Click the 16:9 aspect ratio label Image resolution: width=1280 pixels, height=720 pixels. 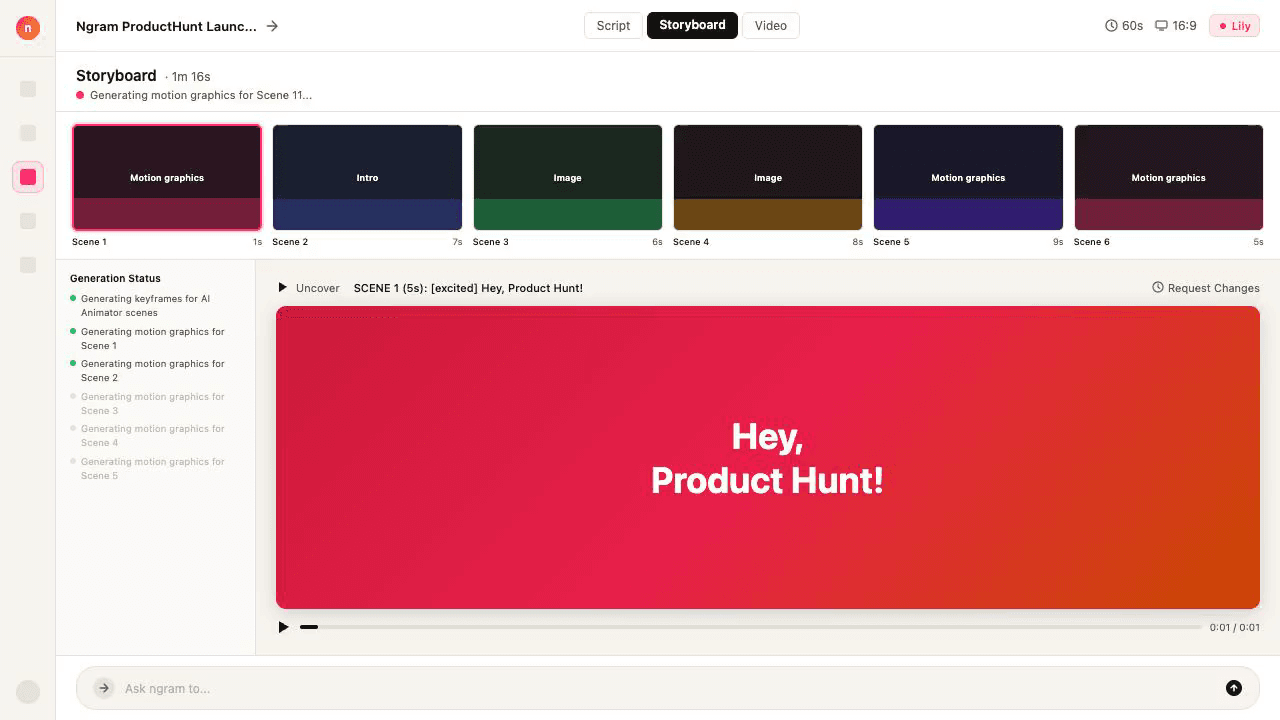click(1185, 26)
